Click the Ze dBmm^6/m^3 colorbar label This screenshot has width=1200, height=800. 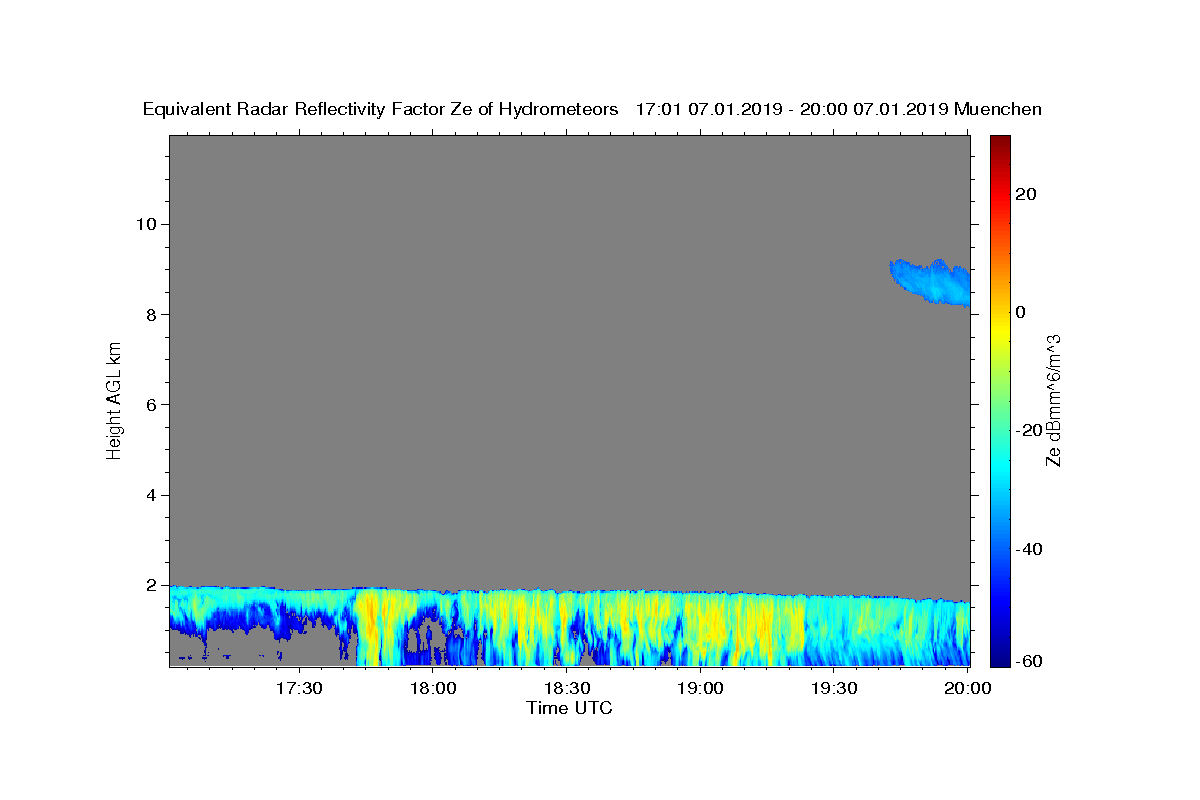point(1053,401)
